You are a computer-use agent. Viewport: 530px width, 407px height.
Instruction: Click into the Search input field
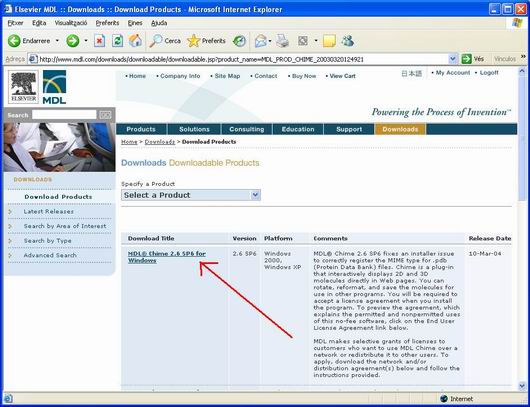coord(64,115)
